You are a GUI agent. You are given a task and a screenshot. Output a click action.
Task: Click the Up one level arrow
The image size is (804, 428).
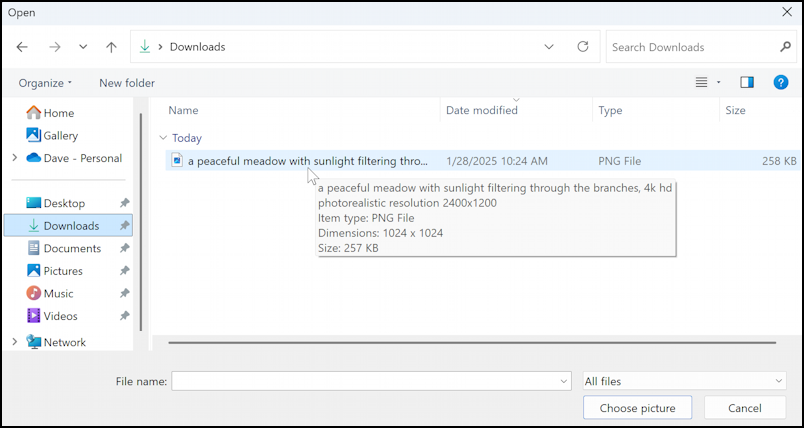pyautogui.click(x=111, y=47)
